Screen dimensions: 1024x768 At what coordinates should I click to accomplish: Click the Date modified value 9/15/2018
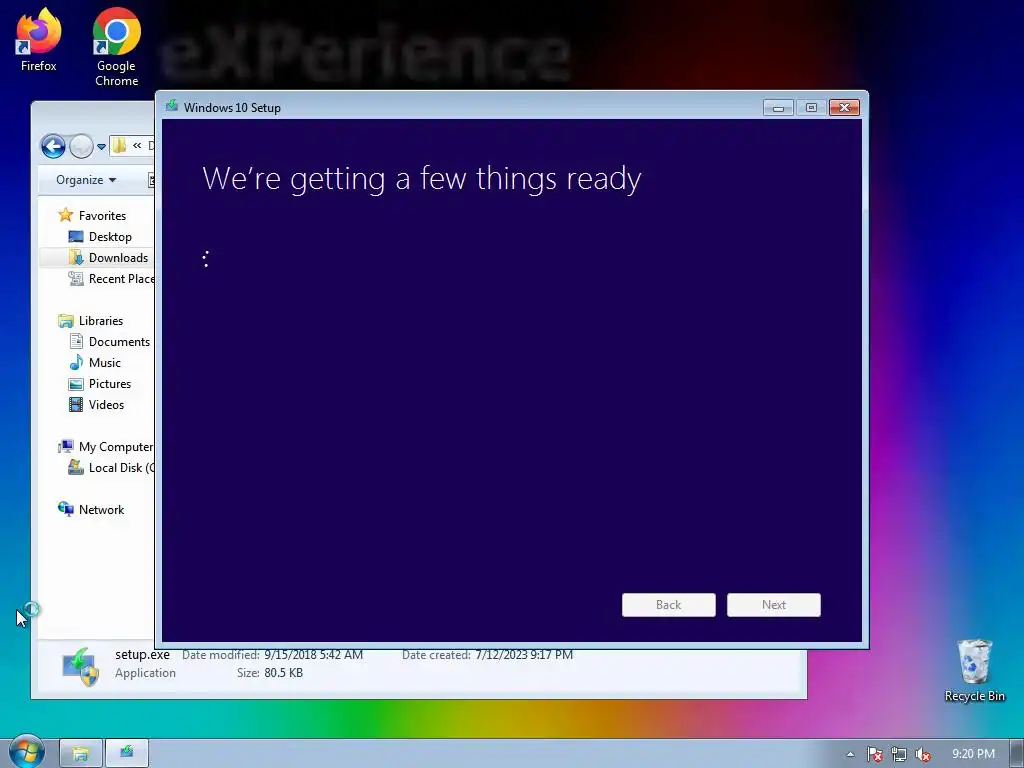[x=313, y=654]
